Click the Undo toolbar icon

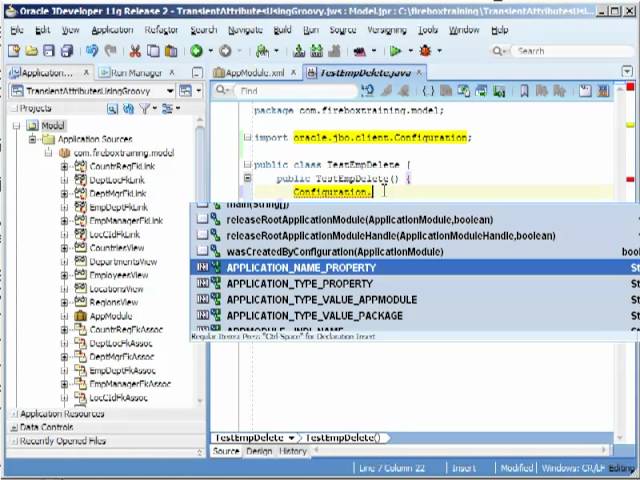[92, 51]
